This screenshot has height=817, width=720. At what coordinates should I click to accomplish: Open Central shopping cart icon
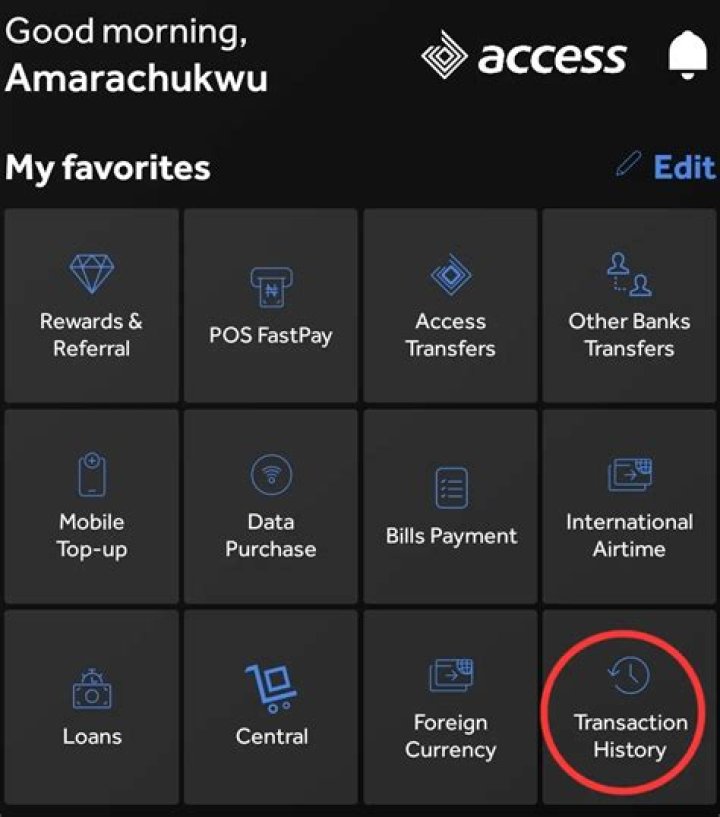[x=271, y=688]
